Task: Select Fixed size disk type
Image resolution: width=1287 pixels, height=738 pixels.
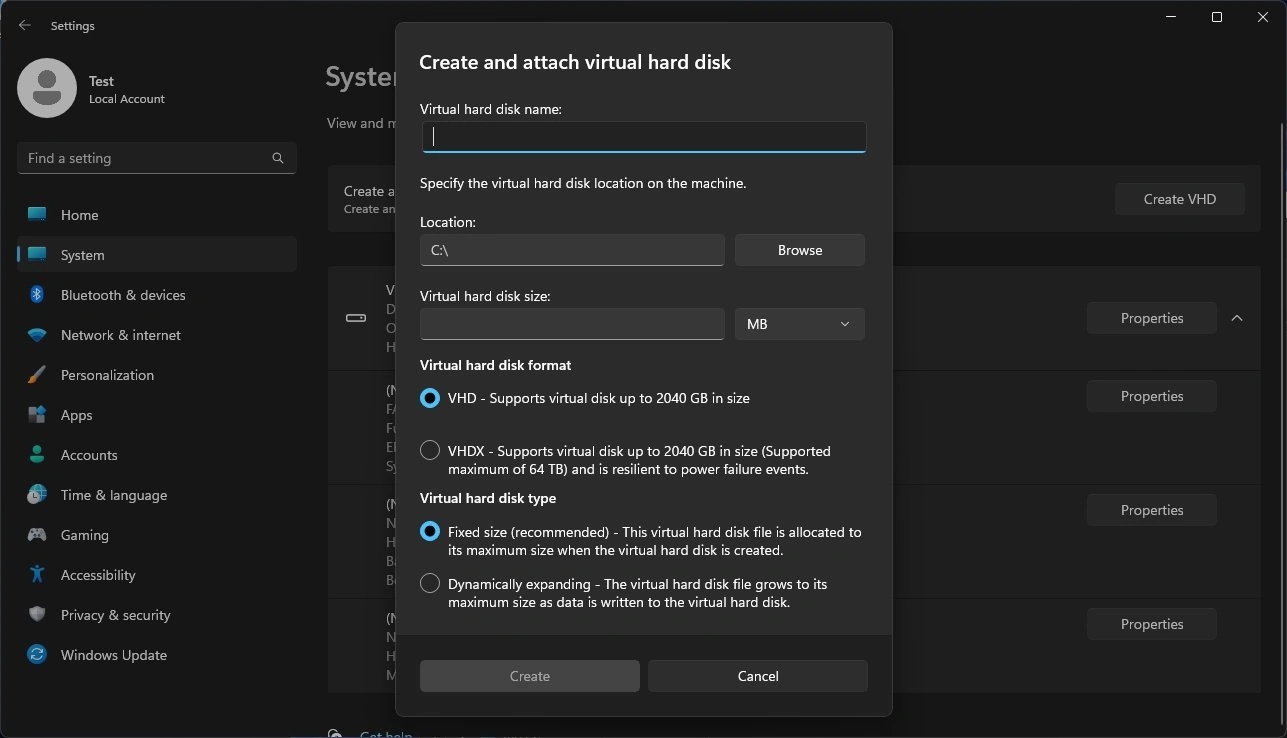Action: tap(429, 530)
